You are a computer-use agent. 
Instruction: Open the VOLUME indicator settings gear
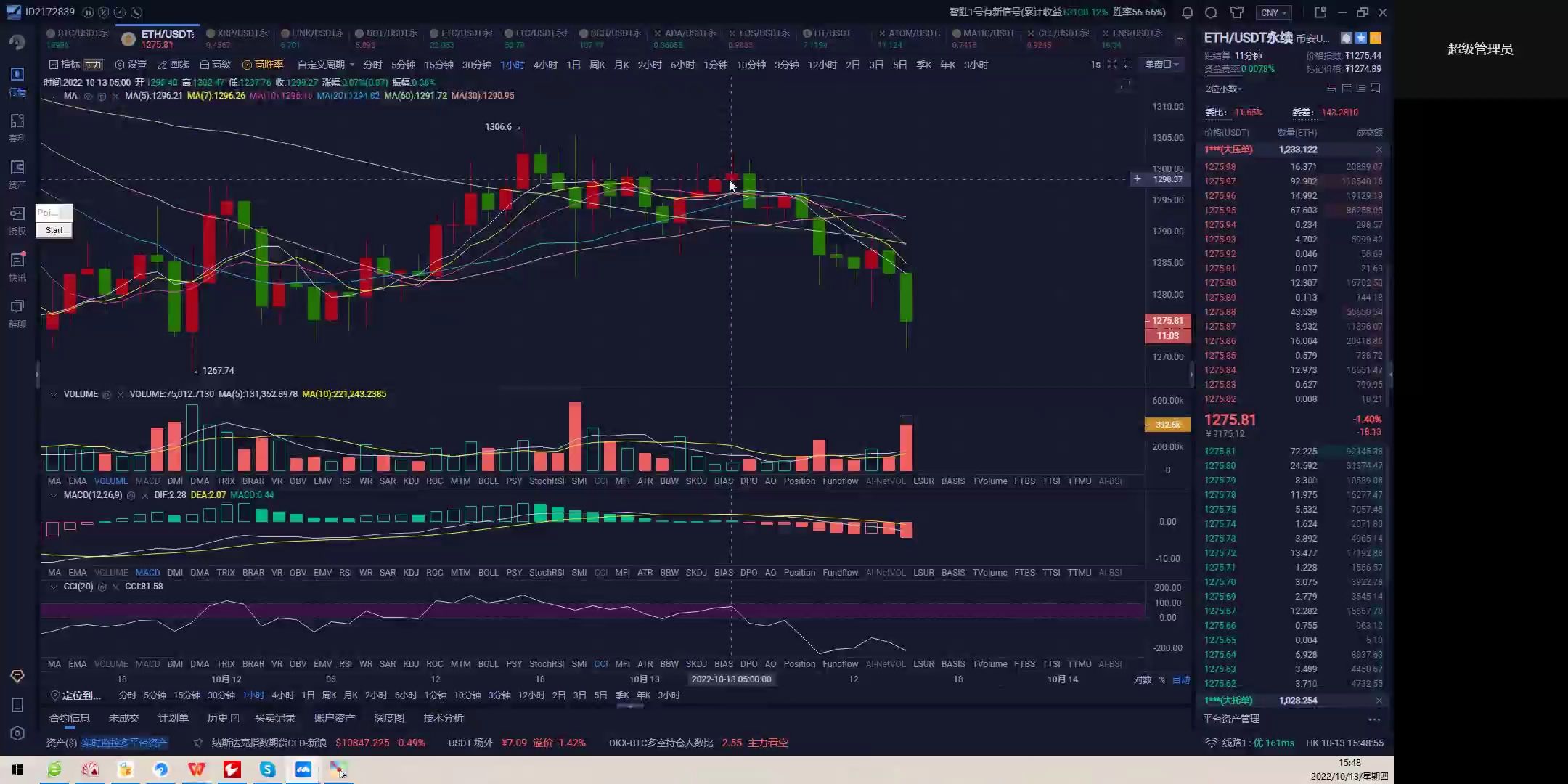[107, 394]
